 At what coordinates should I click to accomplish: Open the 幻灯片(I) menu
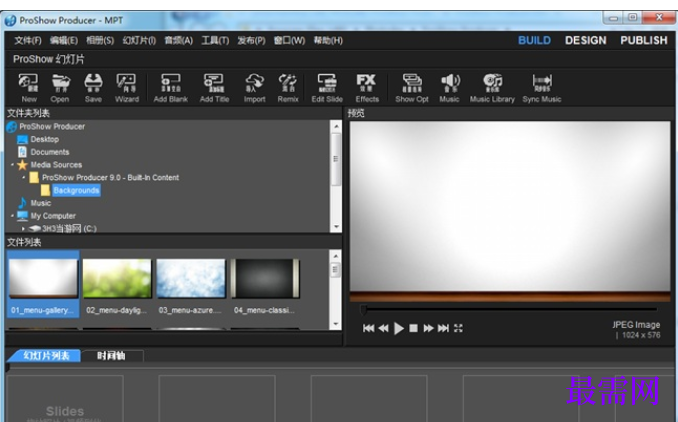(139, 40)
